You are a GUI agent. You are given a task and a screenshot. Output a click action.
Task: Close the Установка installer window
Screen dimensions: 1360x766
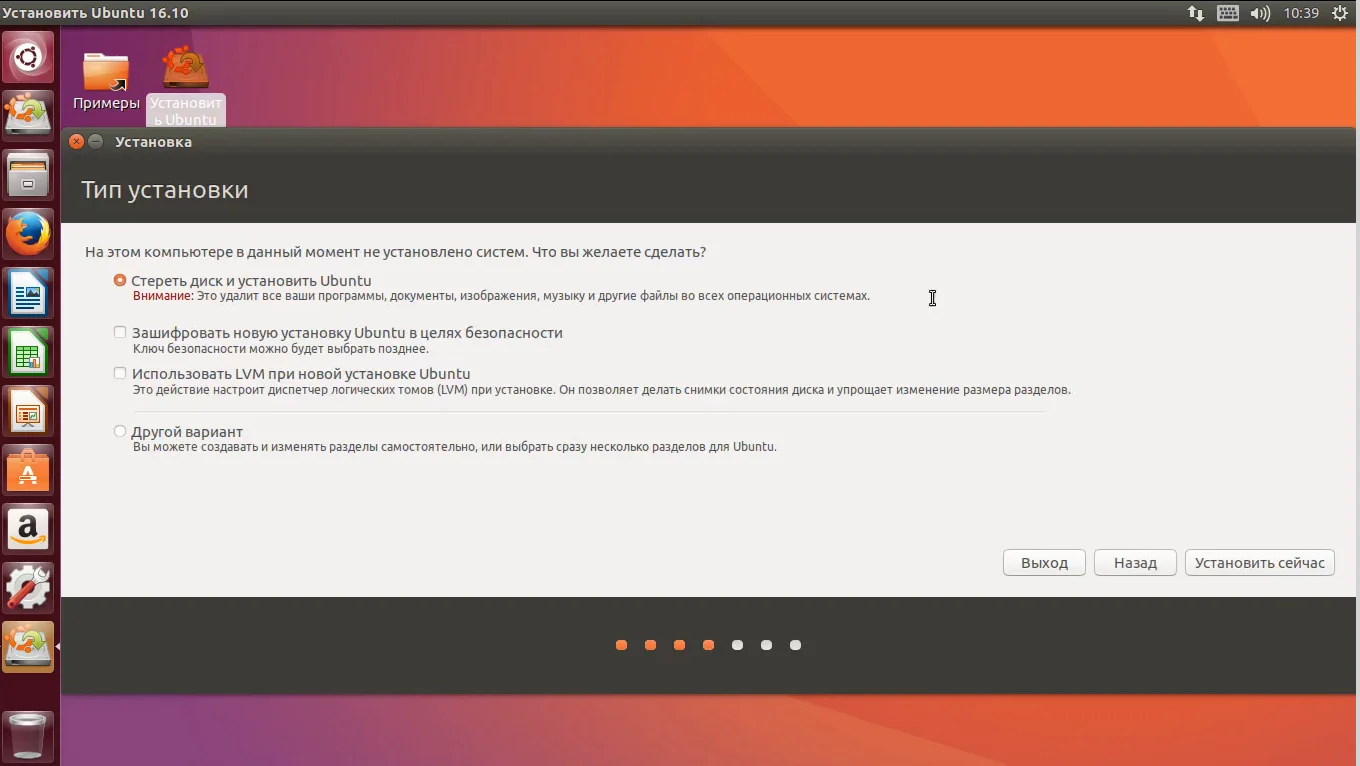click(x=77, y=142)
